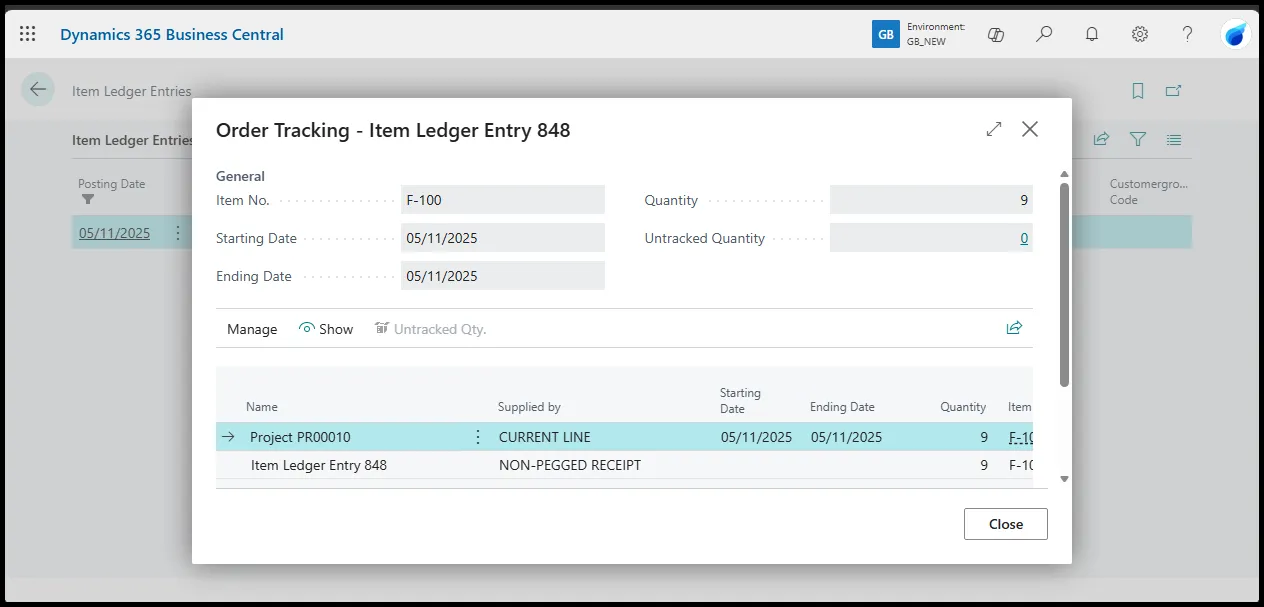Screen dimensions: 1264x607
Task: Click the Posting Date filter funnel
Action: [x=87, y=199]
